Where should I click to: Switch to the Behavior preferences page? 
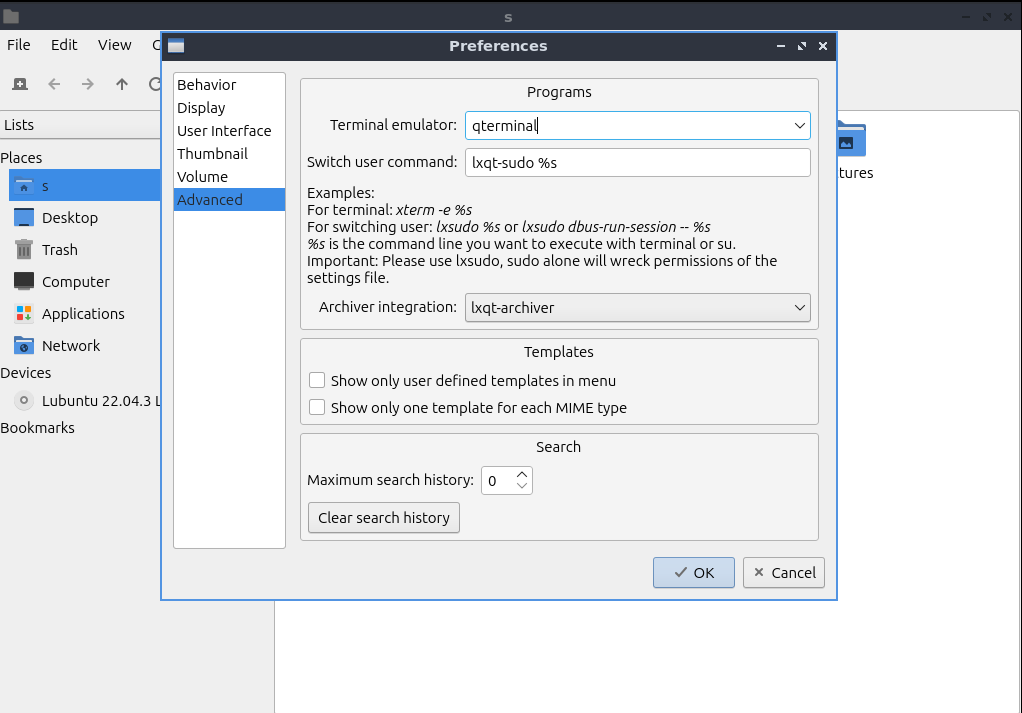point(207,85)
